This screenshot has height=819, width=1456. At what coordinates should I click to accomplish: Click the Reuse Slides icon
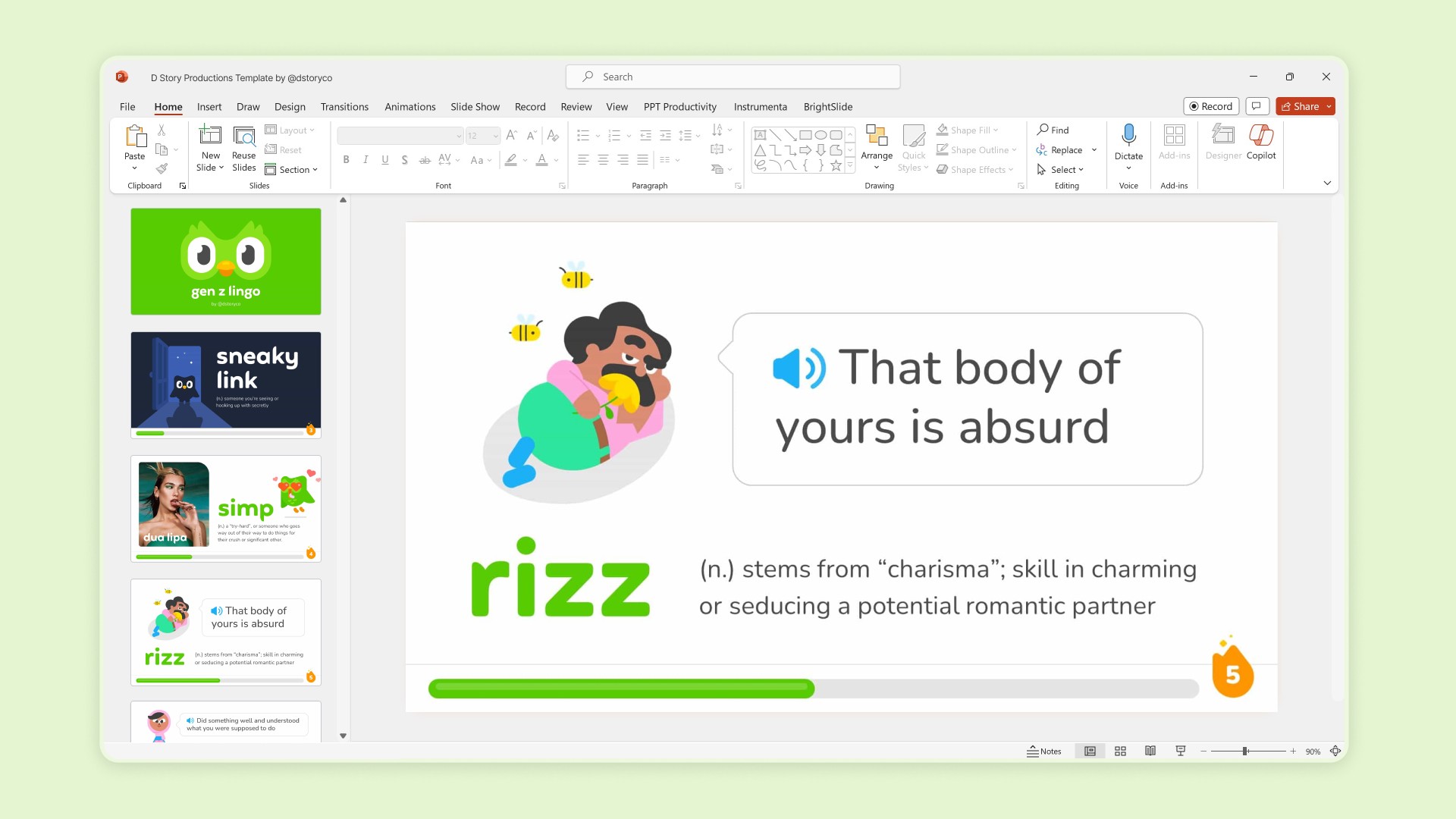[243, 136]
